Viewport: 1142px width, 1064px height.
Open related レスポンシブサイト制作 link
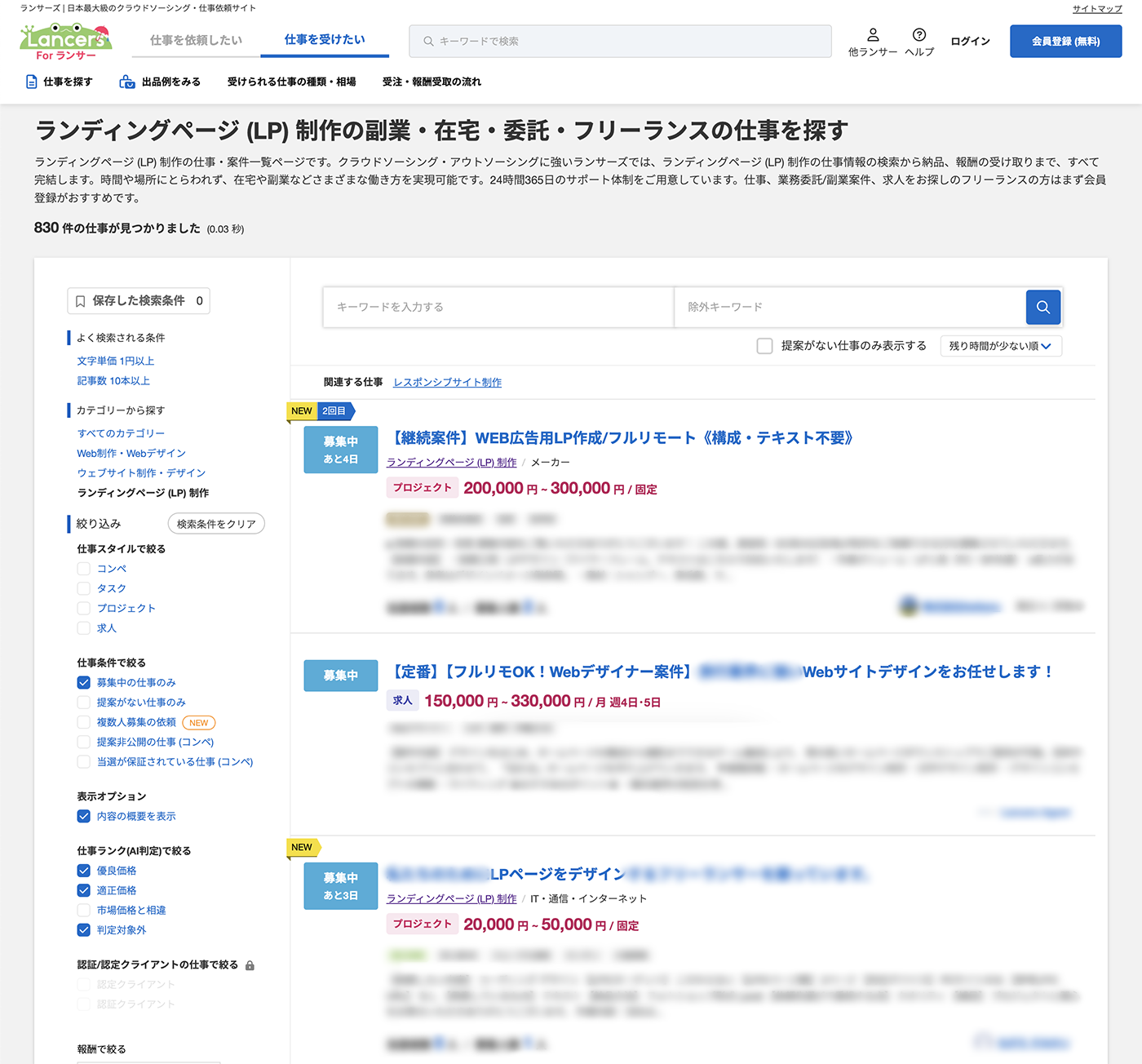[448, 382]
